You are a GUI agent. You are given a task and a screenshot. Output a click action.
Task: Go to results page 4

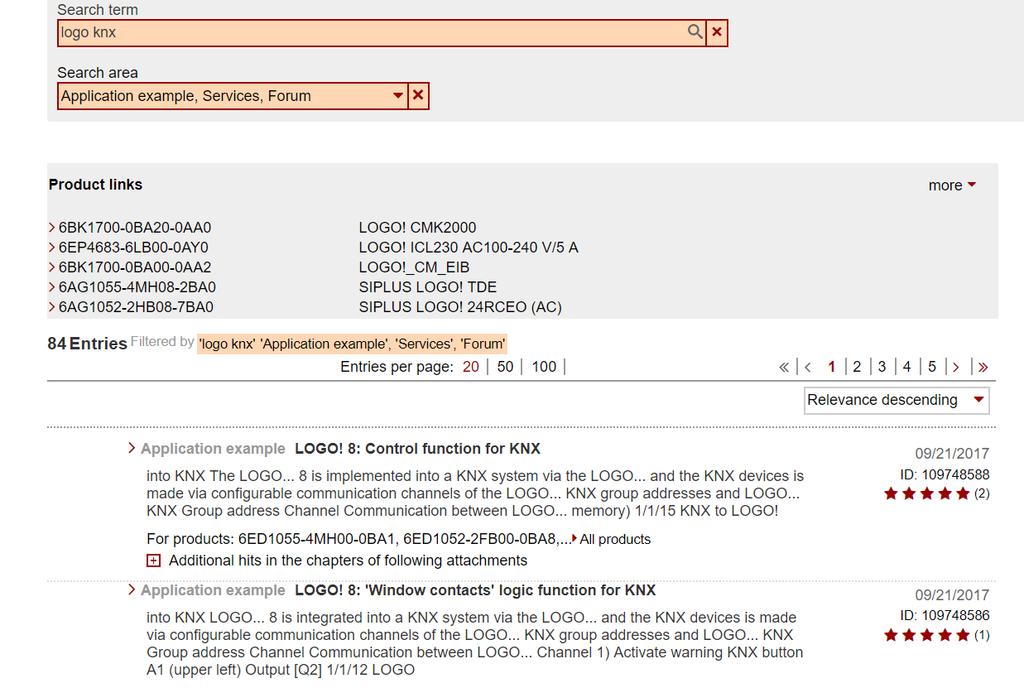pos(906,367)
